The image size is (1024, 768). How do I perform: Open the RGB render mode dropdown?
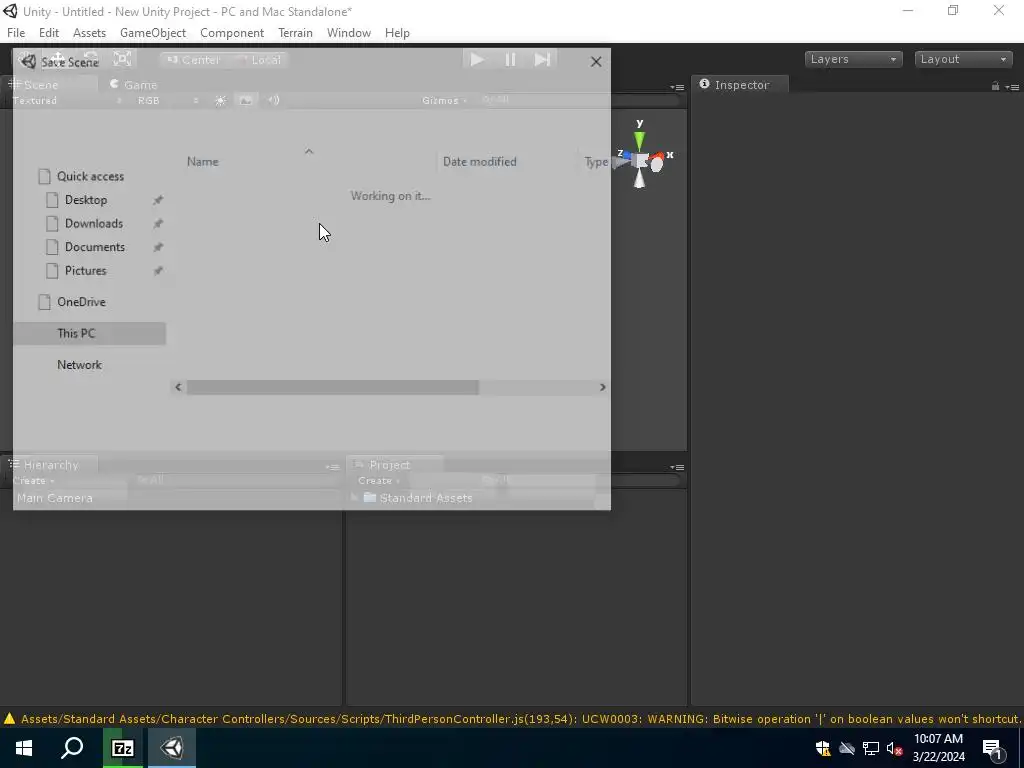tap(167, 101)
